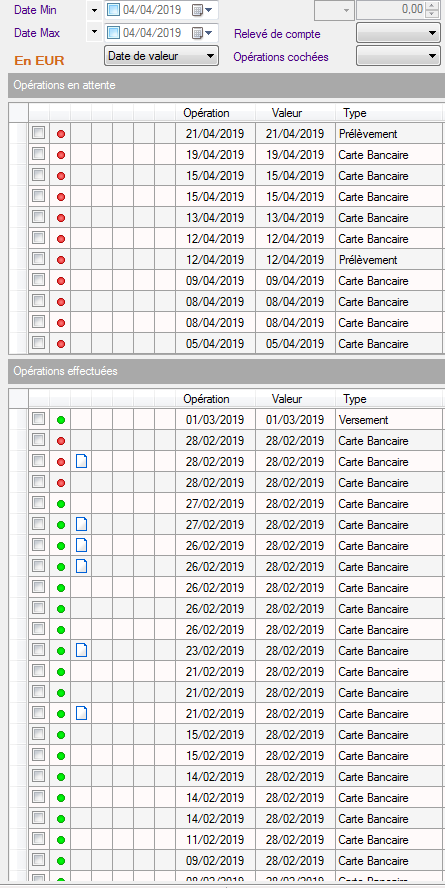Viewport: 445px width, 888px height.
Task: Open the Opérations cochées dropdown
Action: coord(398,56)
